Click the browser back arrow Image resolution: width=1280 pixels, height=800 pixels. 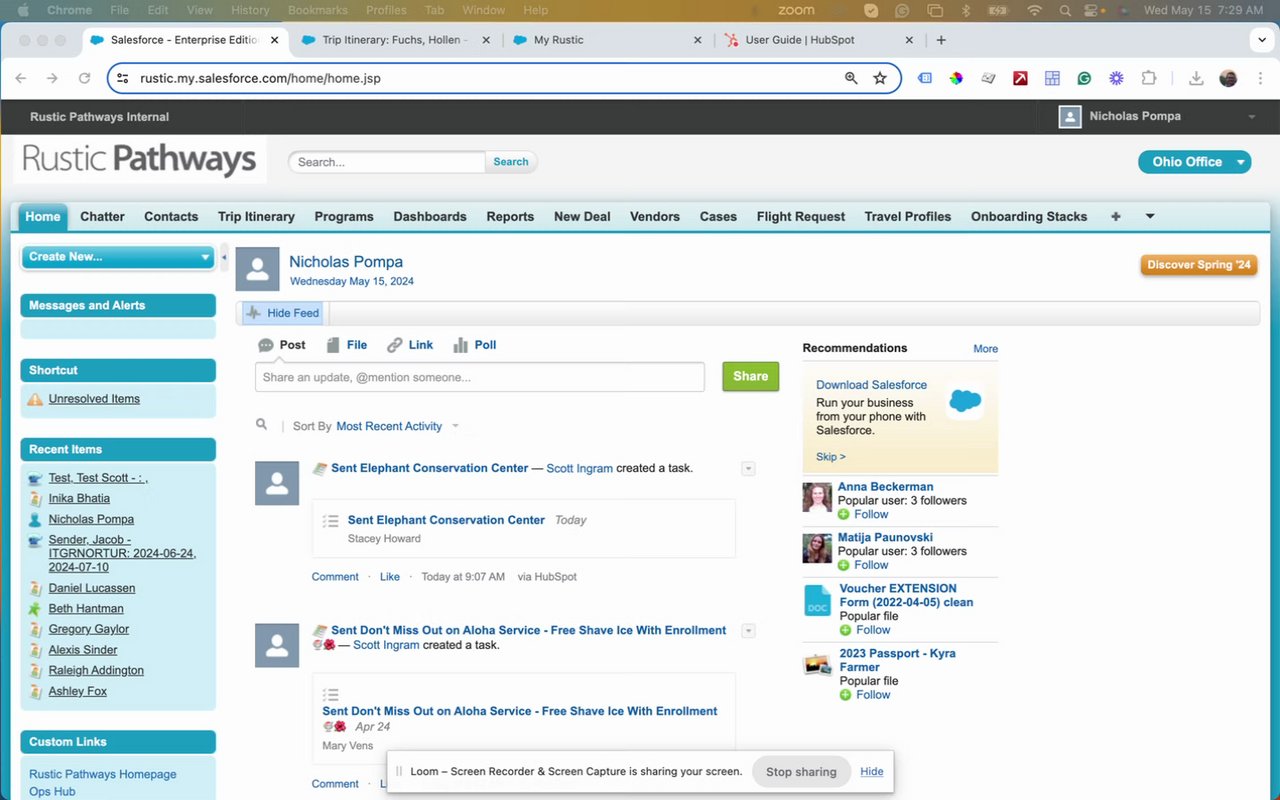click(x=21, y=78)
